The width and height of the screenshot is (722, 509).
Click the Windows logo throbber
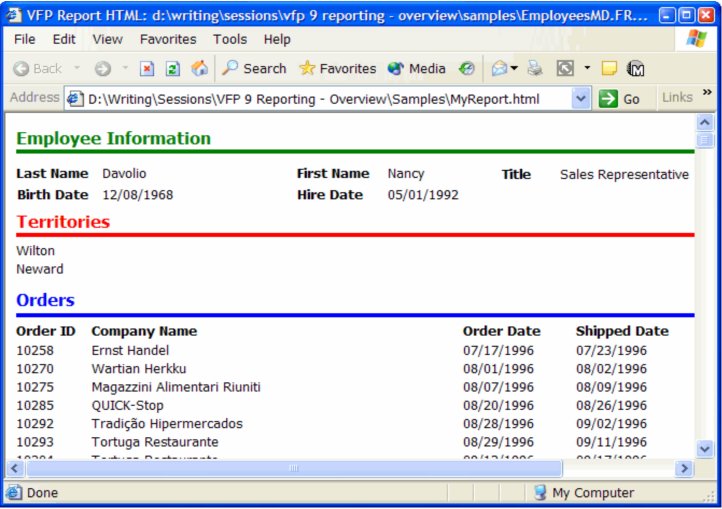(696, 39)
